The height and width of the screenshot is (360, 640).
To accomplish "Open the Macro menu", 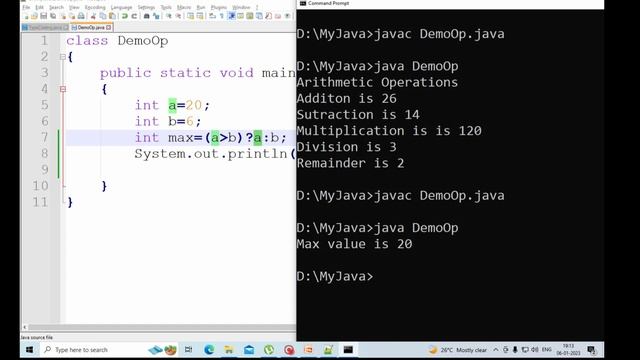I will (x=184, y=7).
